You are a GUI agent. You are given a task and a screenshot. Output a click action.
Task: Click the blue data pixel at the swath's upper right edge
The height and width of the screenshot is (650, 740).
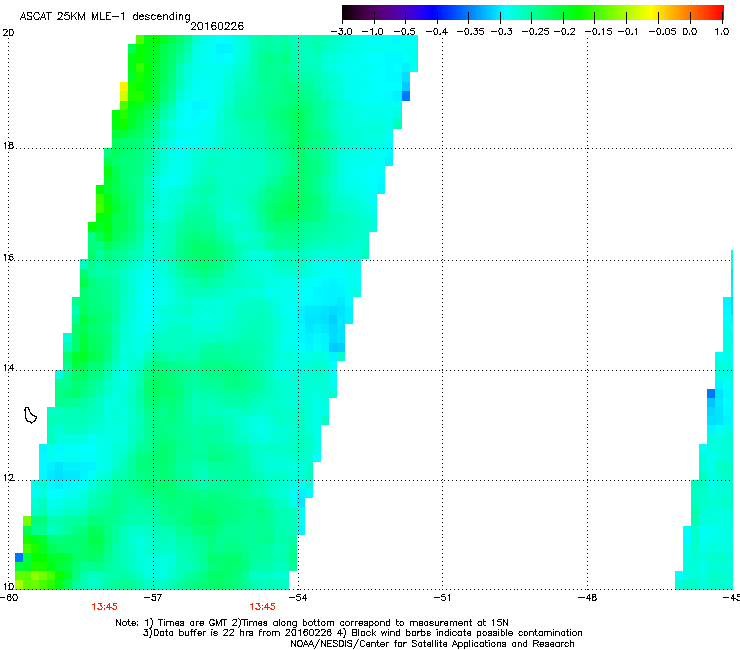click(x=406, y=96)
